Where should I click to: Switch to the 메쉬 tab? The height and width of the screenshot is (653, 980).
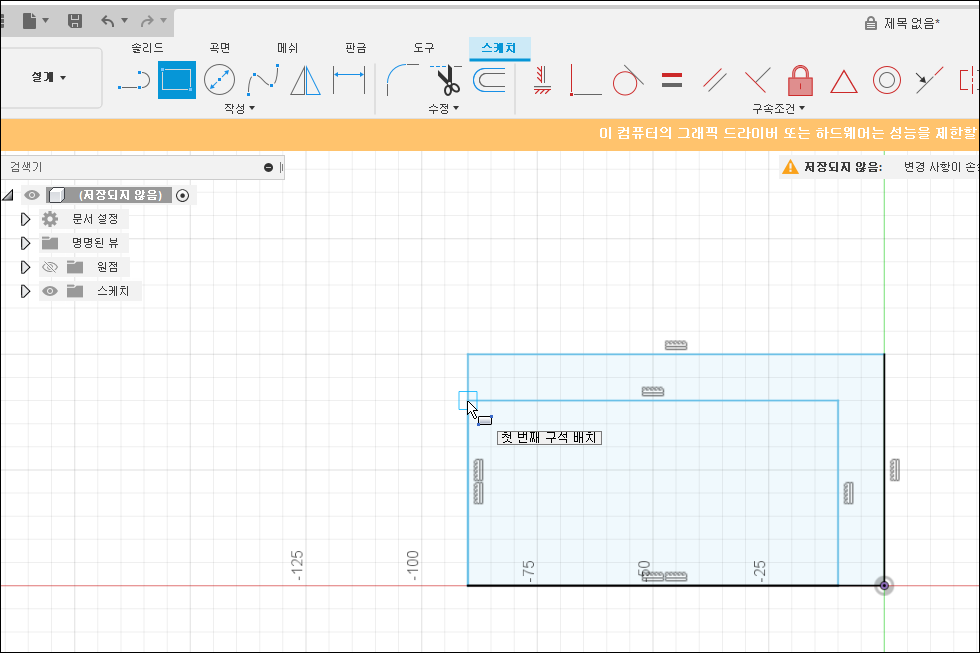288,47
